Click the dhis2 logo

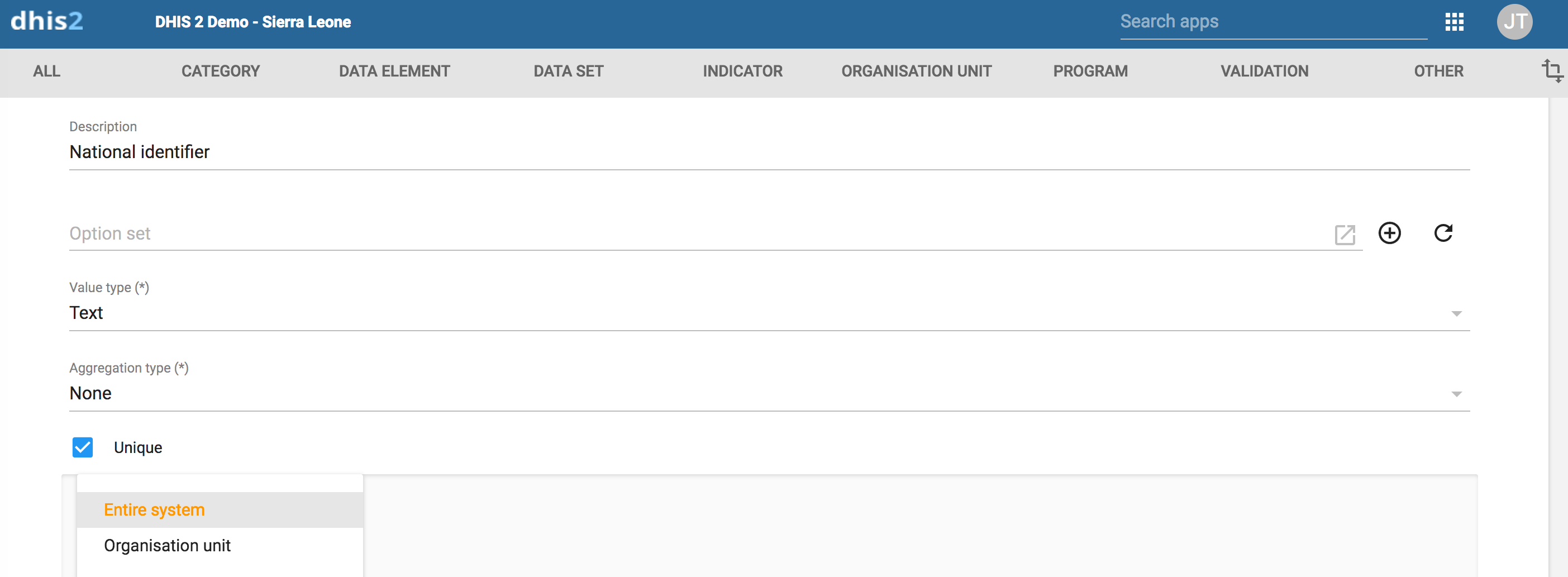pos(47,21)
